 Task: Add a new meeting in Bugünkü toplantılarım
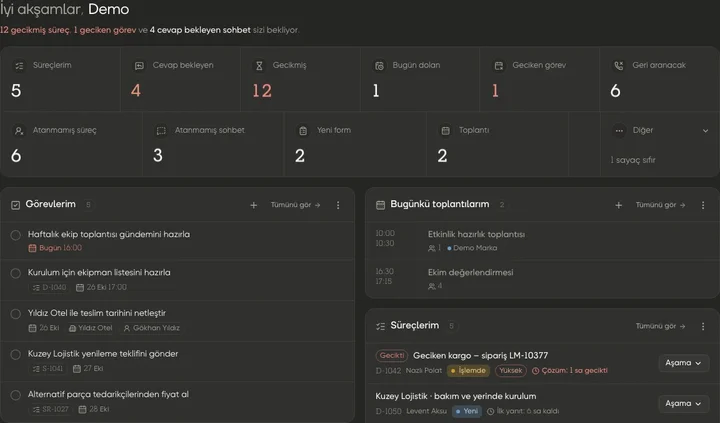(x=619, y=205)
